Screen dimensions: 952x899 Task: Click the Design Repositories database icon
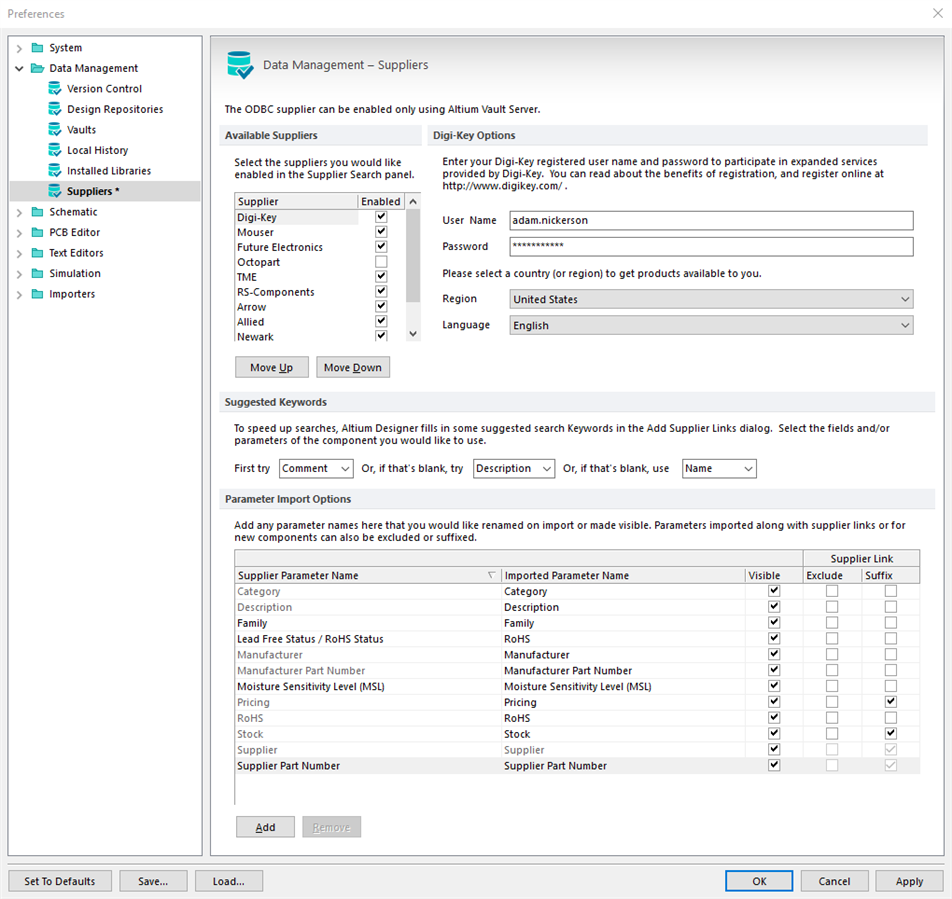(x=55, y=109)
